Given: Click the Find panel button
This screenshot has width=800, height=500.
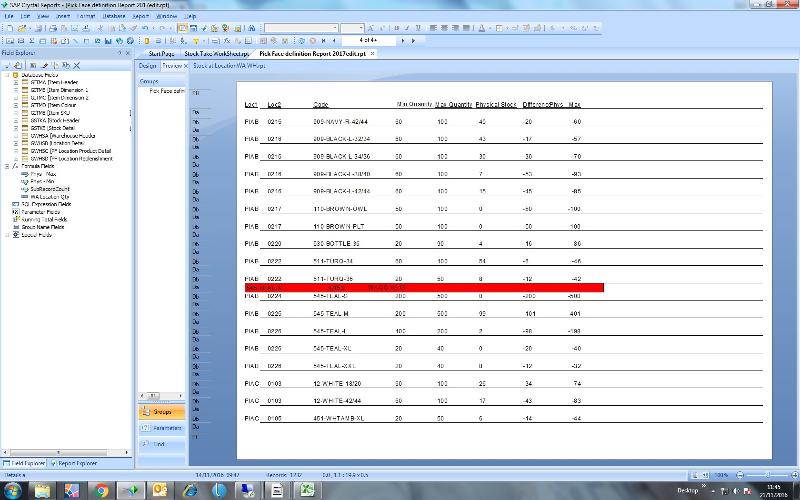Looking at the screenshot, I should pyautogui.click(x=160, y=444).
